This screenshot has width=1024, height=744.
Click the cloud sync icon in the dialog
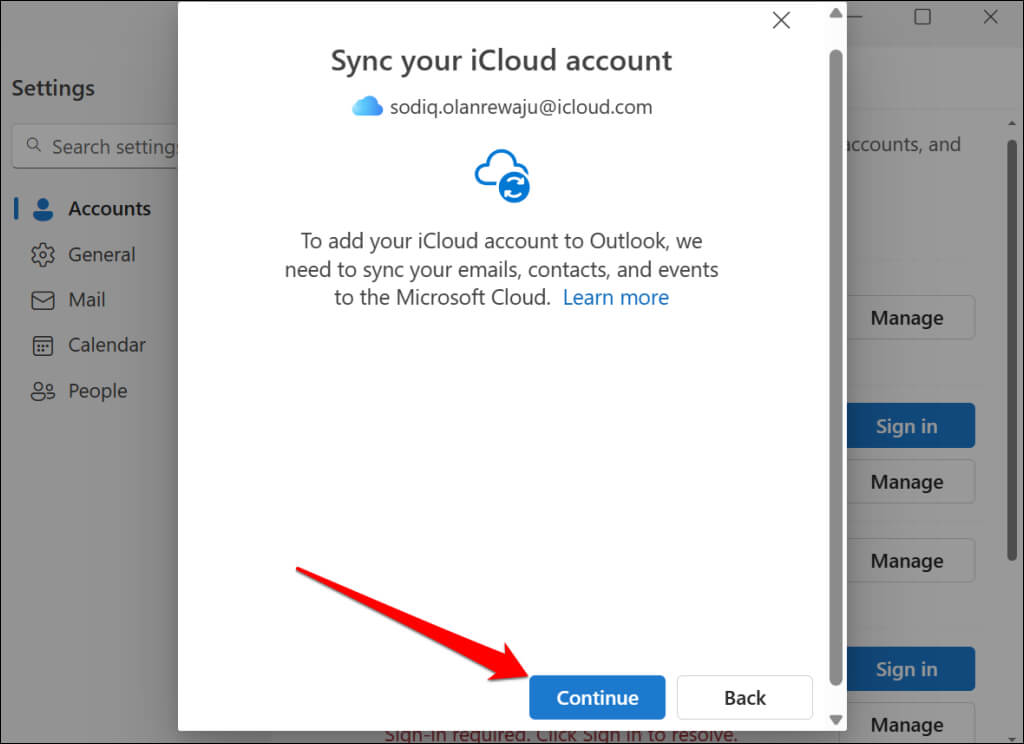pos(502,176)
